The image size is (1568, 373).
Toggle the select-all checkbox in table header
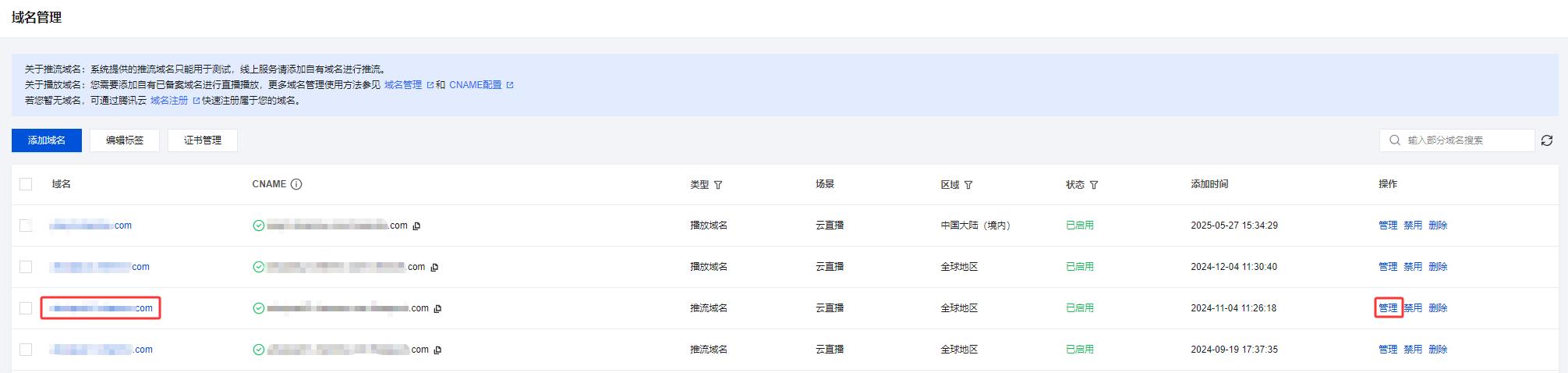[26, 184]
